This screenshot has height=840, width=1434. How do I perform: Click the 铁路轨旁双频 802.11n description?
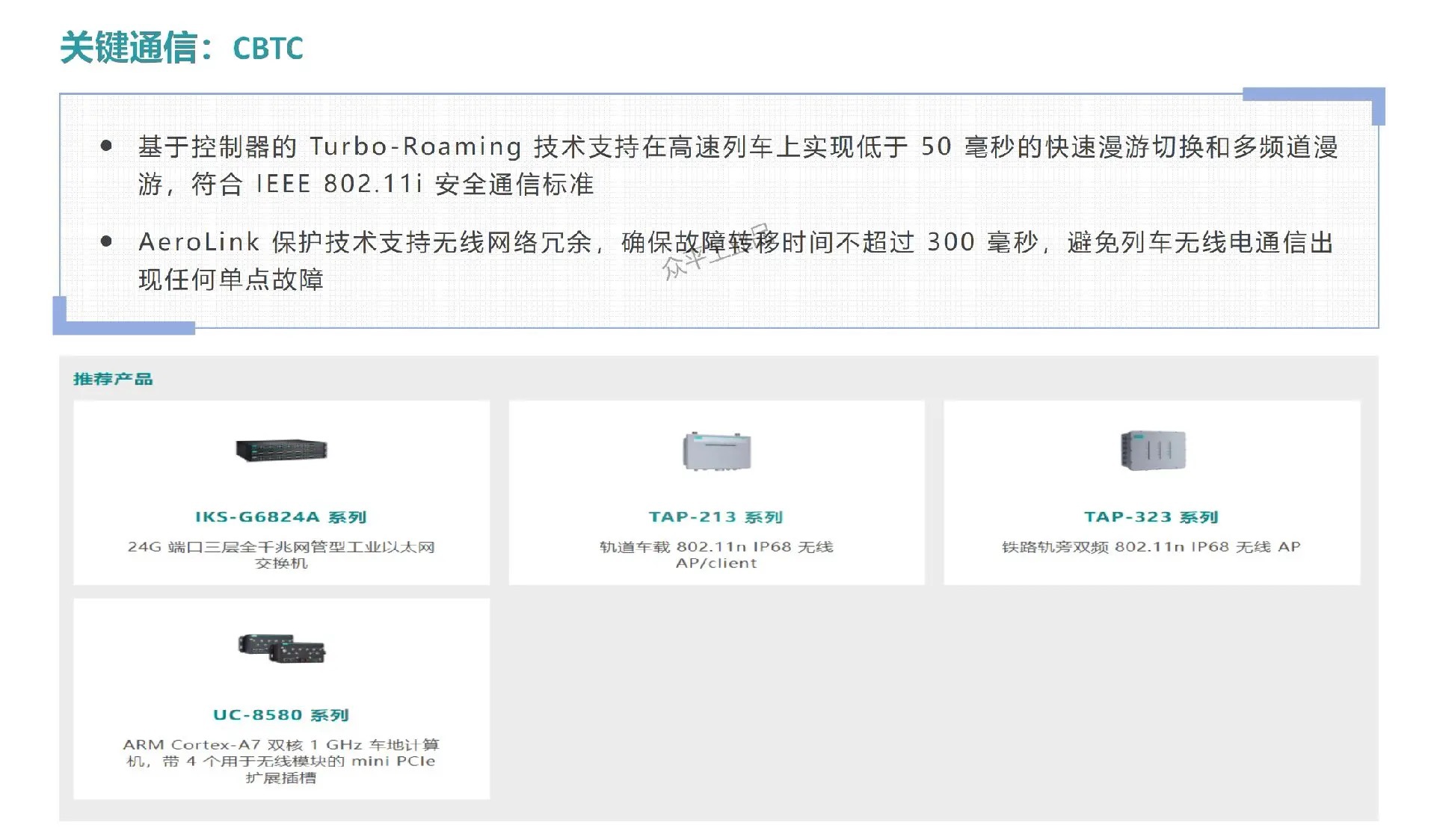pos(1151,547)
